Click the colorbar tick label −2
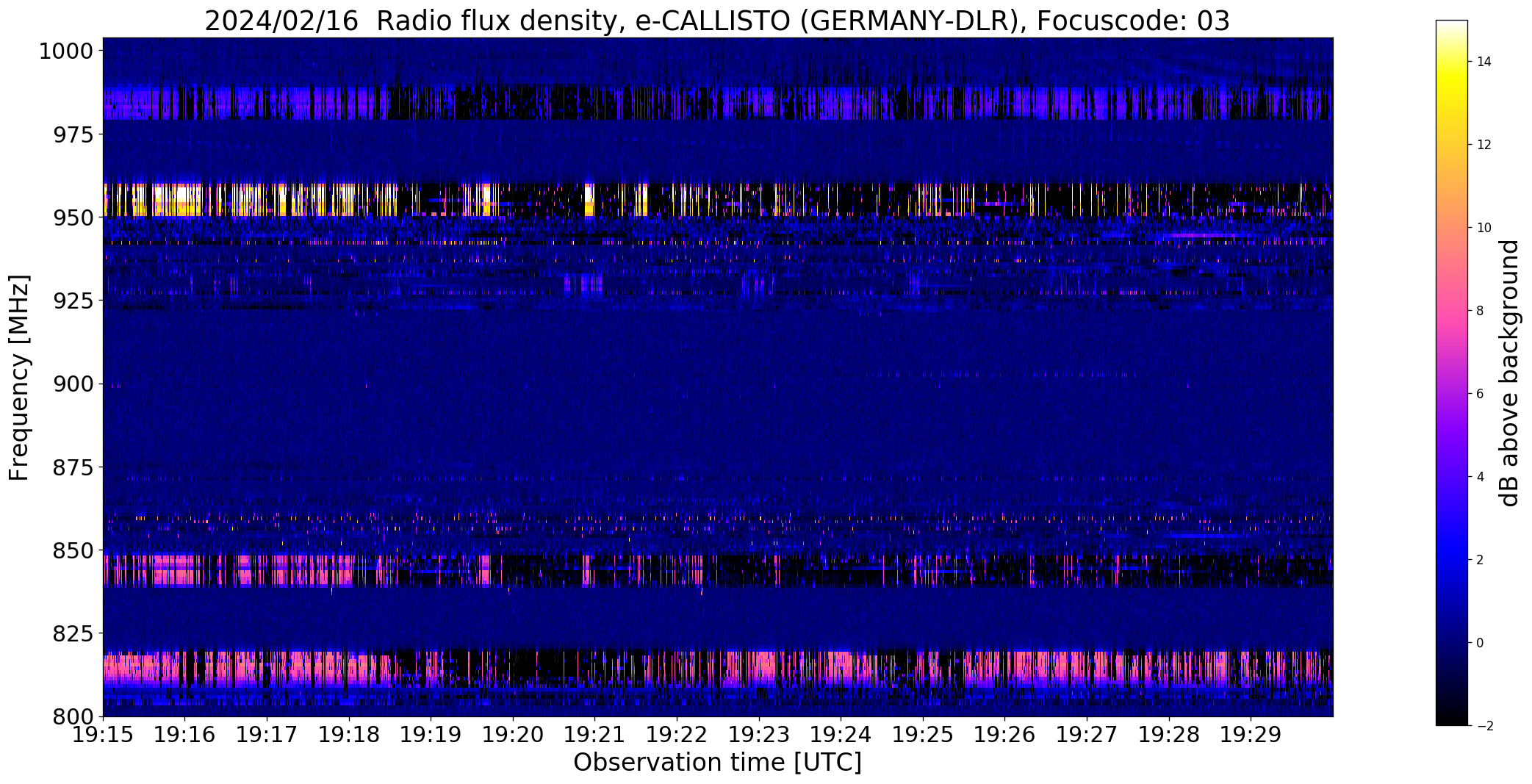Viewport: 1532px width, 784px height. [x=1484, y=726]
